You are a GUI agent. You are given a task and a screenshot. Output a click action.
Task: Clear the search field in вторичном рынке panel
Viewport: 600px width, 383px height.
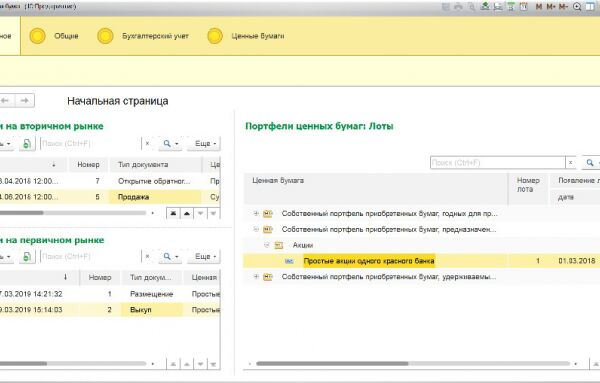147,143
